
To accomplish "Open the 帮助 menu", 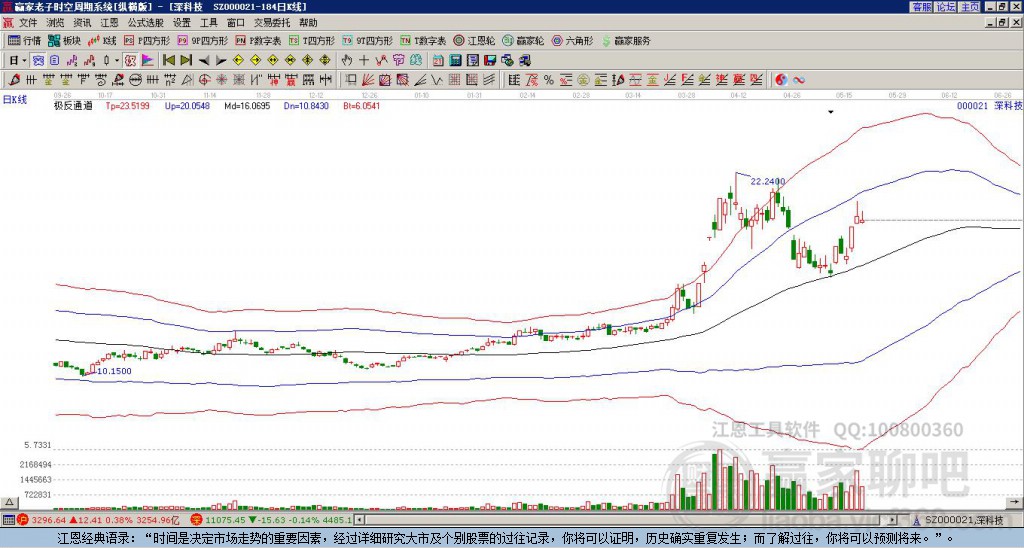I will [308, 23].
